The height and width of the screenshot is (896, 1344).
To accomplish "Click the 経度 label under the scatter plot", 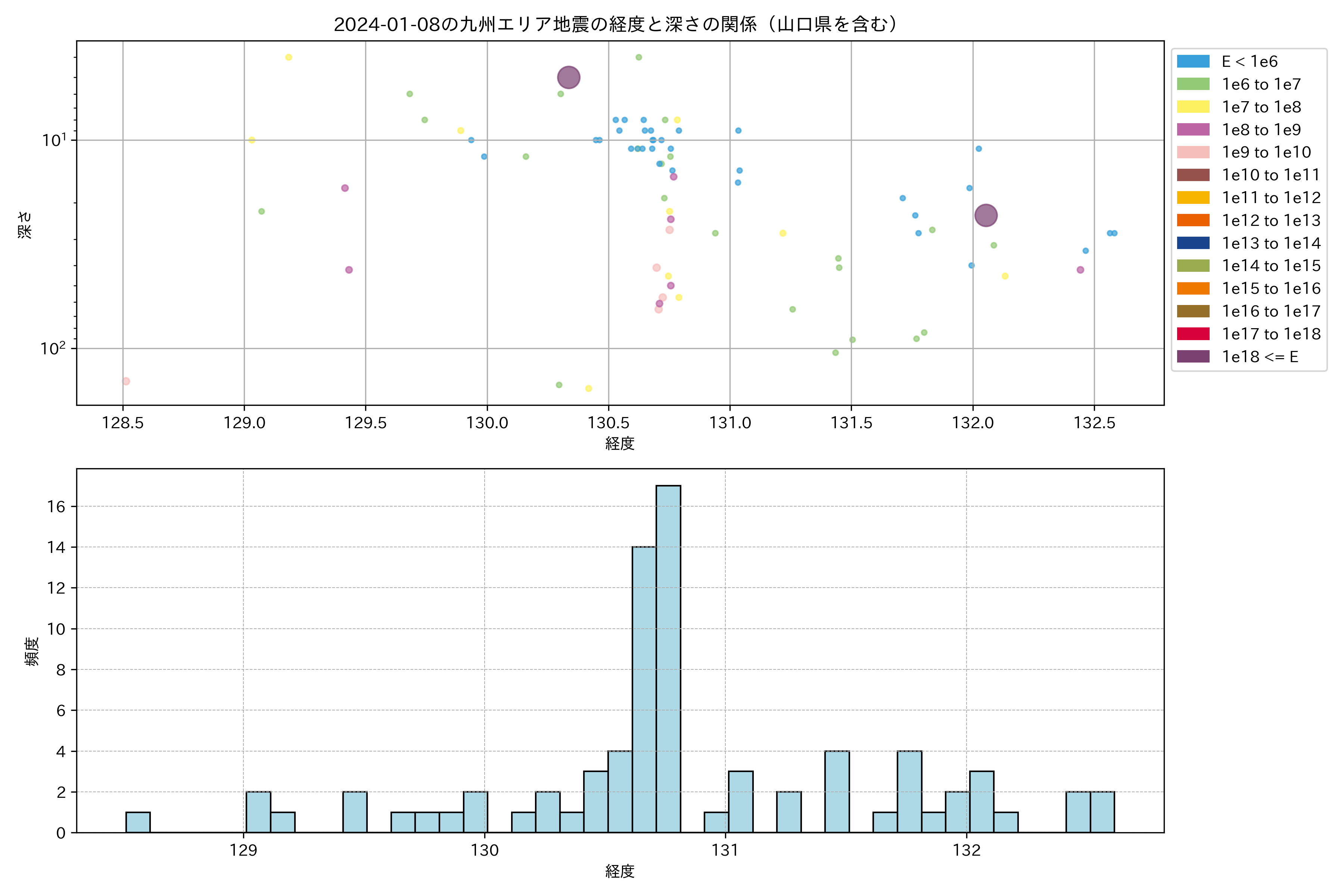I will pyautogui.click(x=619, y=444).
